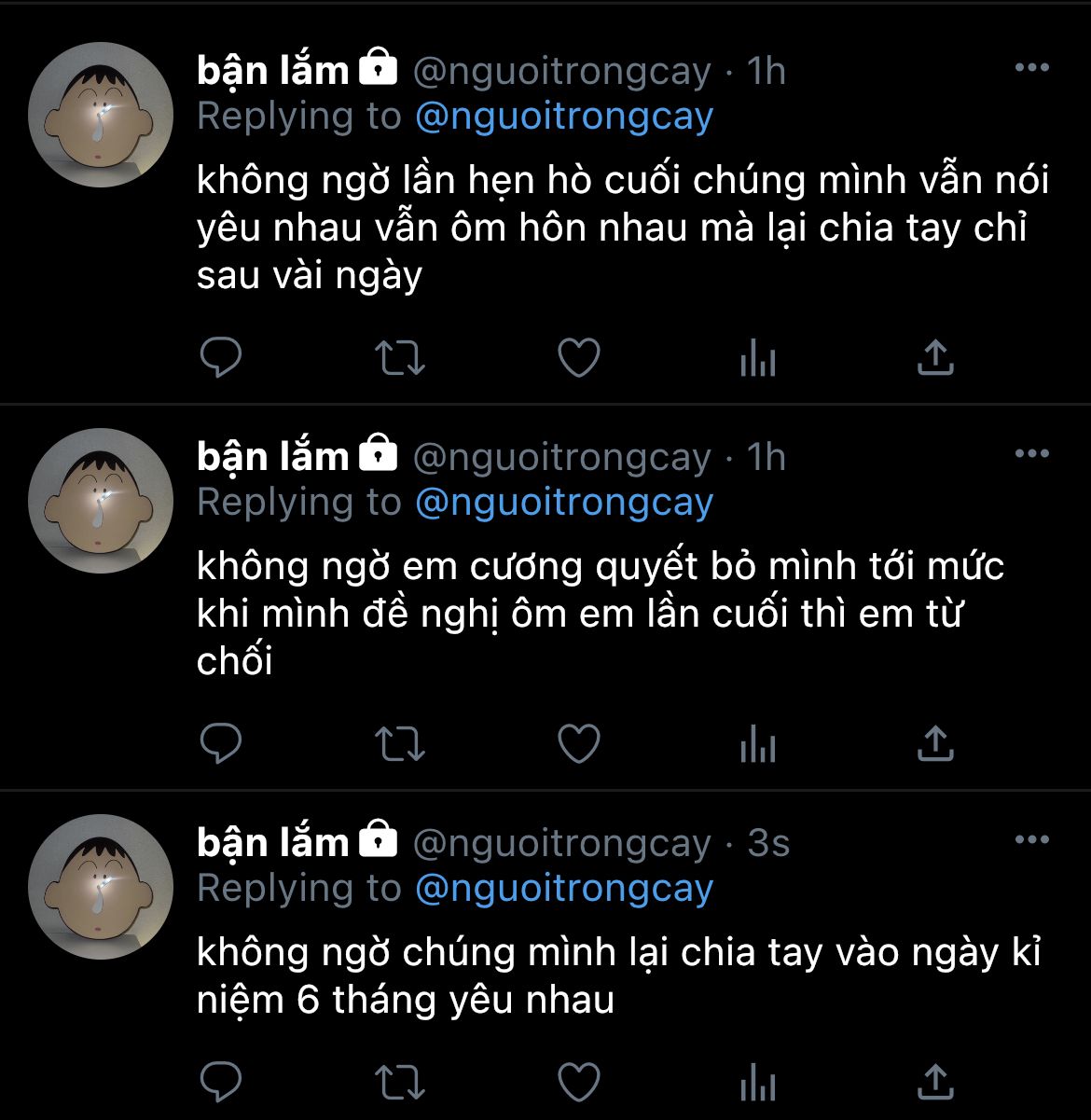
Task: Retweet the first tweet about last date
Action: (x=399, y=357)
